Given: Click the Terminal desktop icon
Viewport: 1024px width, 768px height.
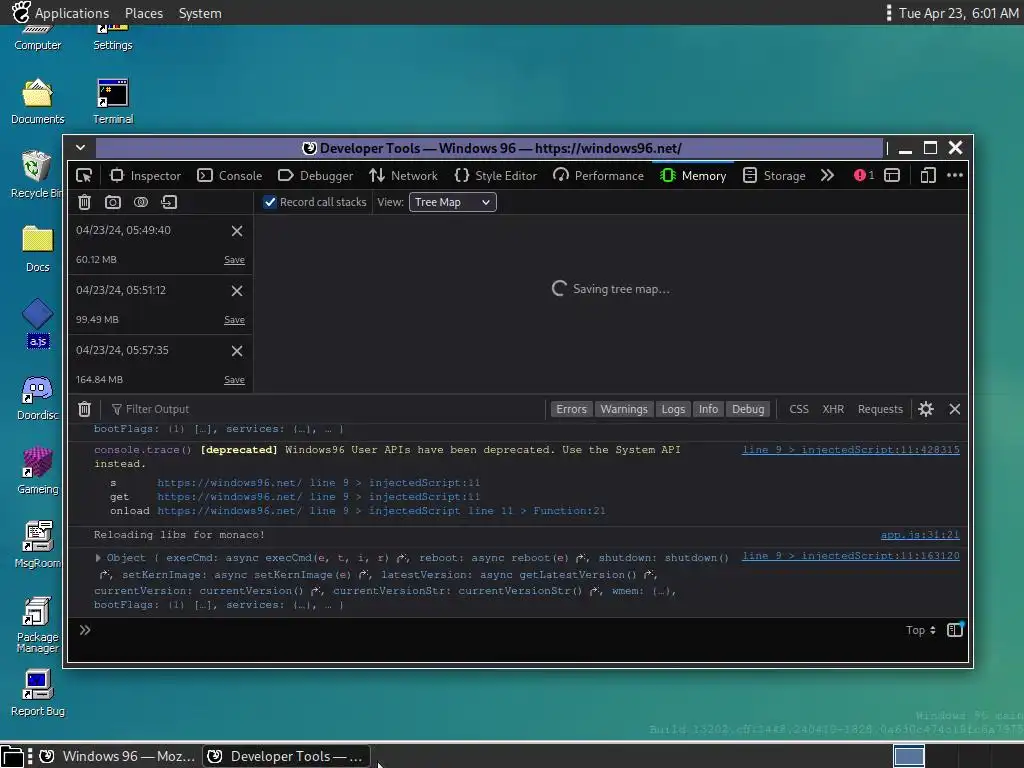Looking at the screenshot, I should point(113,102).
